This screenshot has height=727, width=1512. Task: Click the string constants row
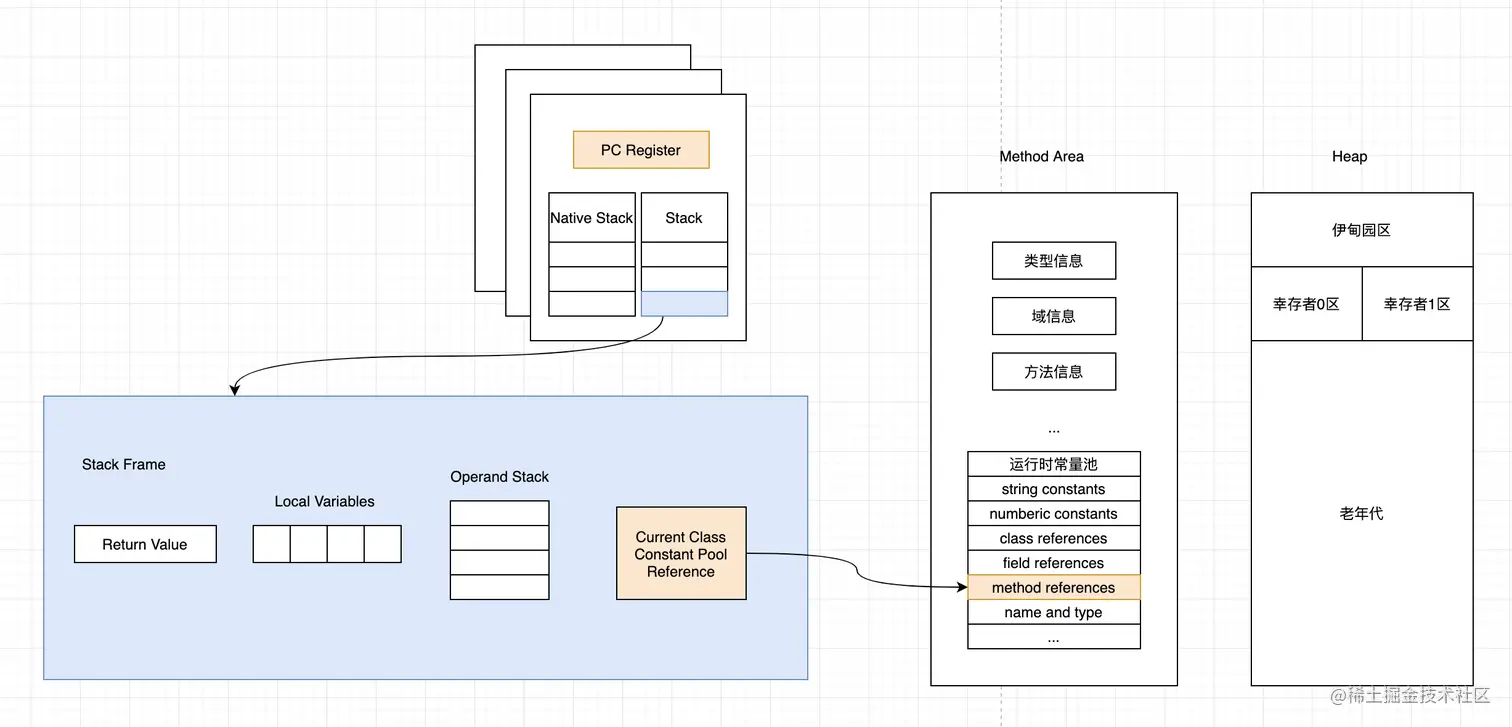[1054, 489]
